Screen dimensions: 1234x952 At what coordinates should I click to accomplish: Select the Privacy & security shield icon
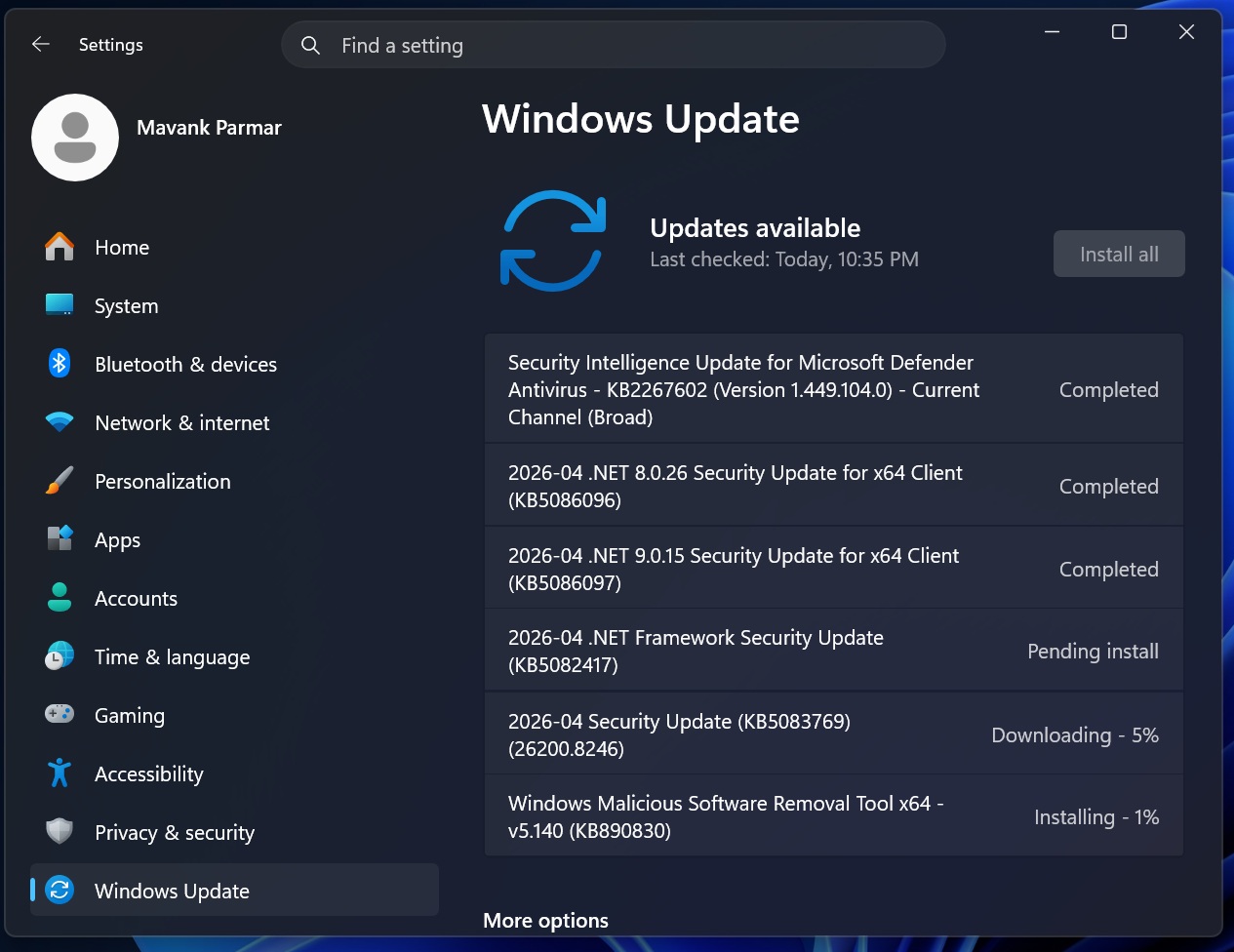click(x=59, y=832)
